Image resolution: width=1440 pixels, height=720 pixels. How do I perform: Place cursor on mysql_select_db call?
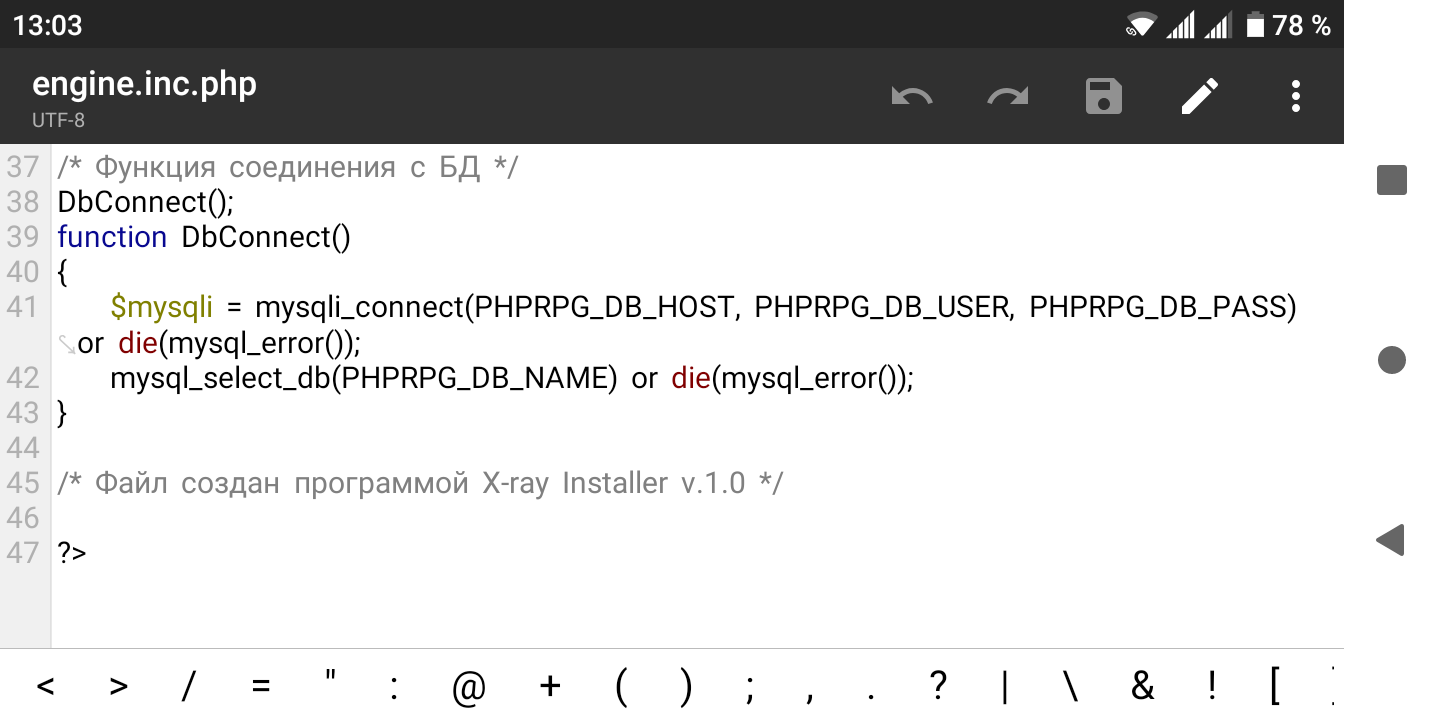pyautogui.click(x=218, y=378)
